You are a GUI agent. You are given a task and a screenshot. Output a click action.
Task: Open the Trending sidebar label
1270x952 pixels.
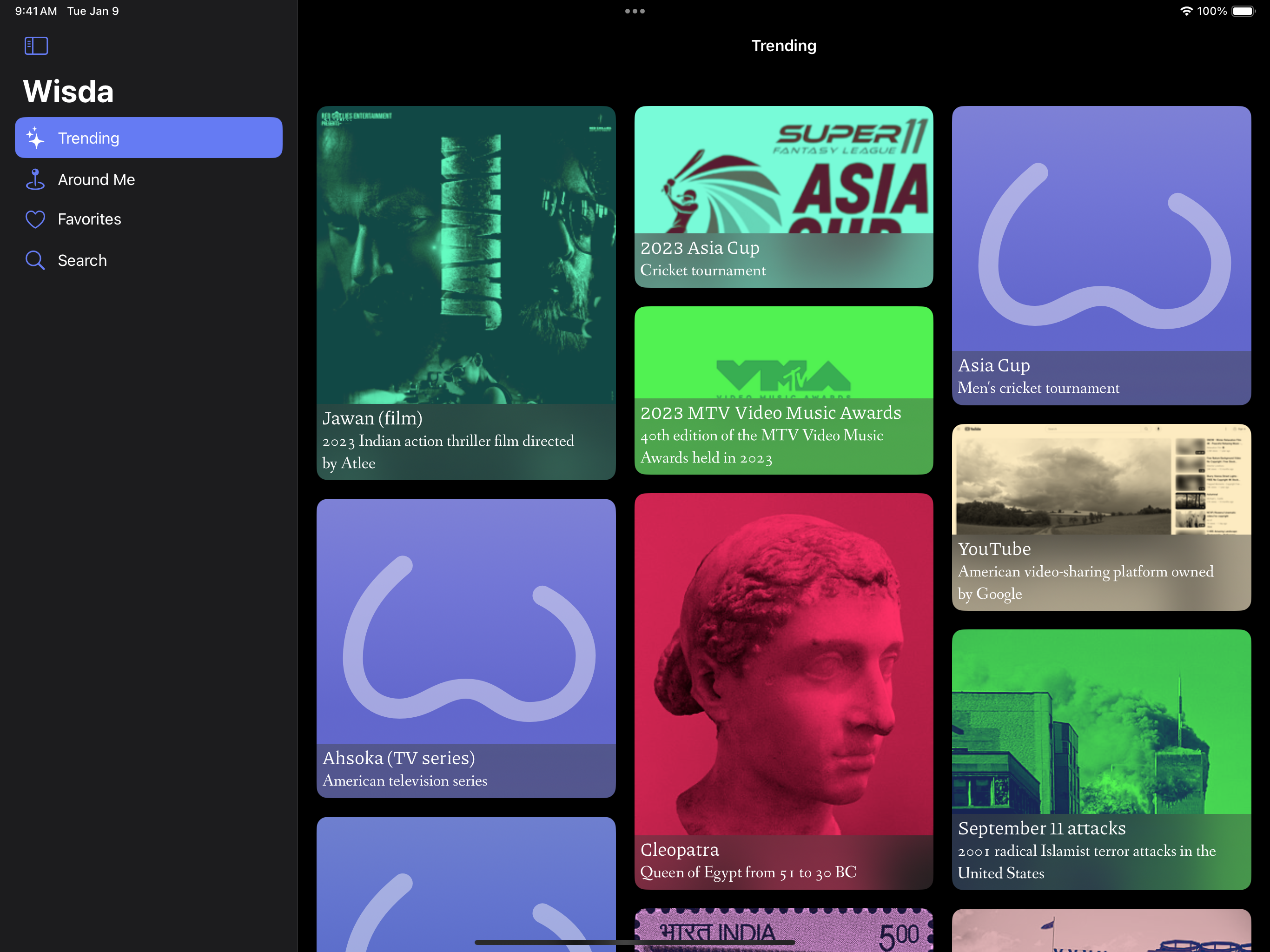(x=88, y=139)
